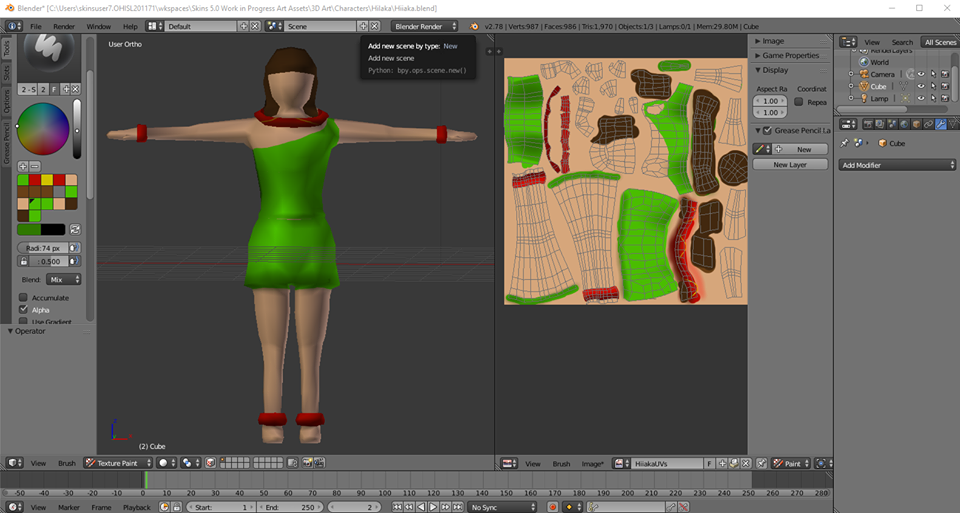The height and width of the screenshot is (513, 960).
Task: Add new image with plus icon
Action: tap(722, 463)
